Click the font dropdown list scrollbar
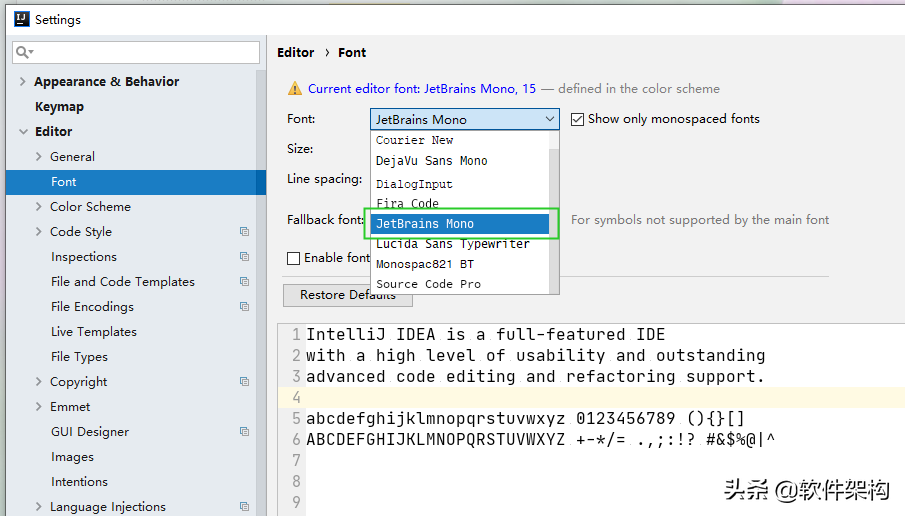Image resolution: width=905 pixels, height=516 pixels. click(554, 180)
